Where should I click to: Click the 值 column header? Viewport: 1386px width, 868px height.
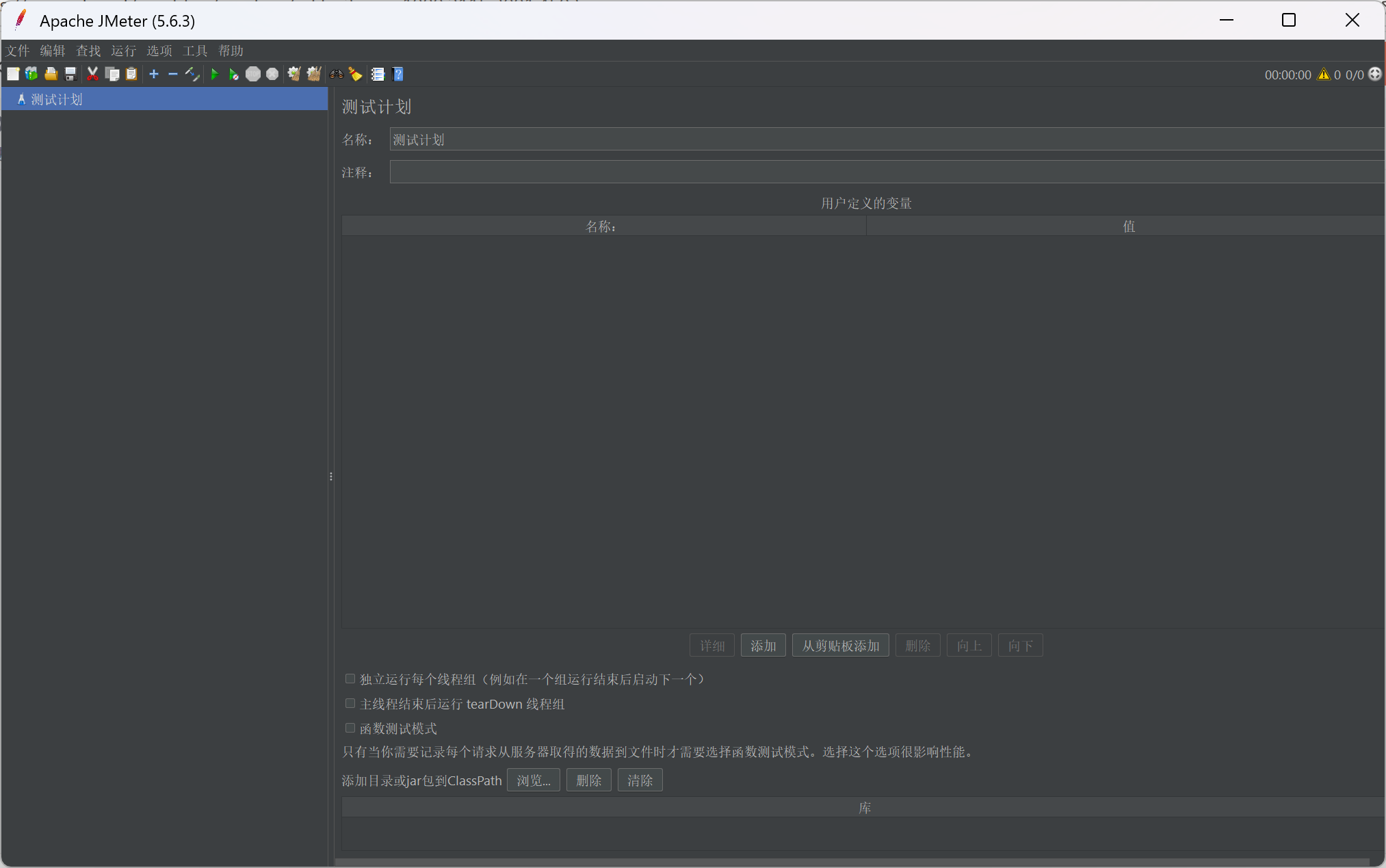tap(1126, 226)
